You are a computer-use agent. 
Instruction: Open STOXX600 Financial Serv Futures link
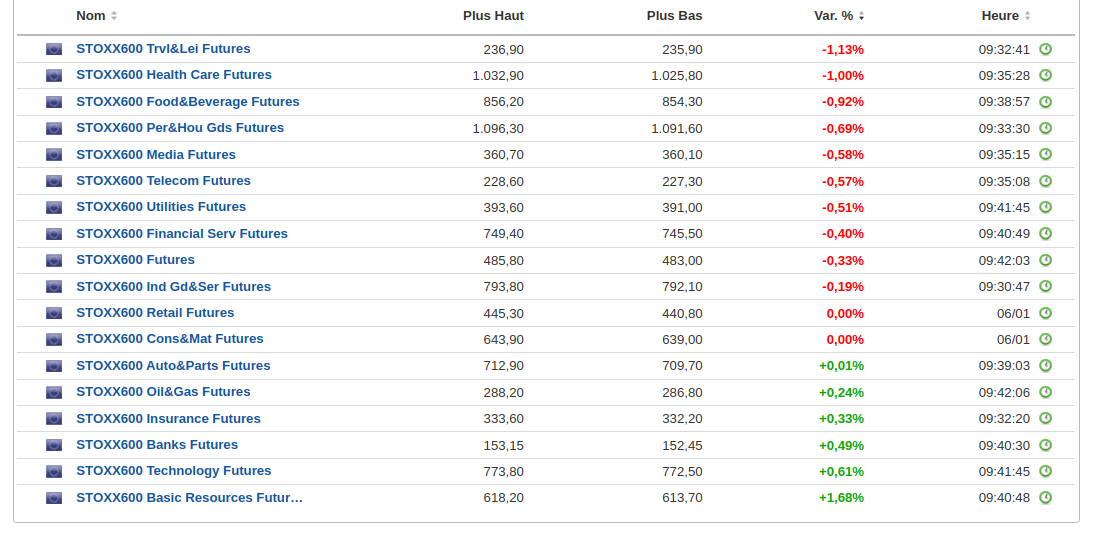point(182,234)
